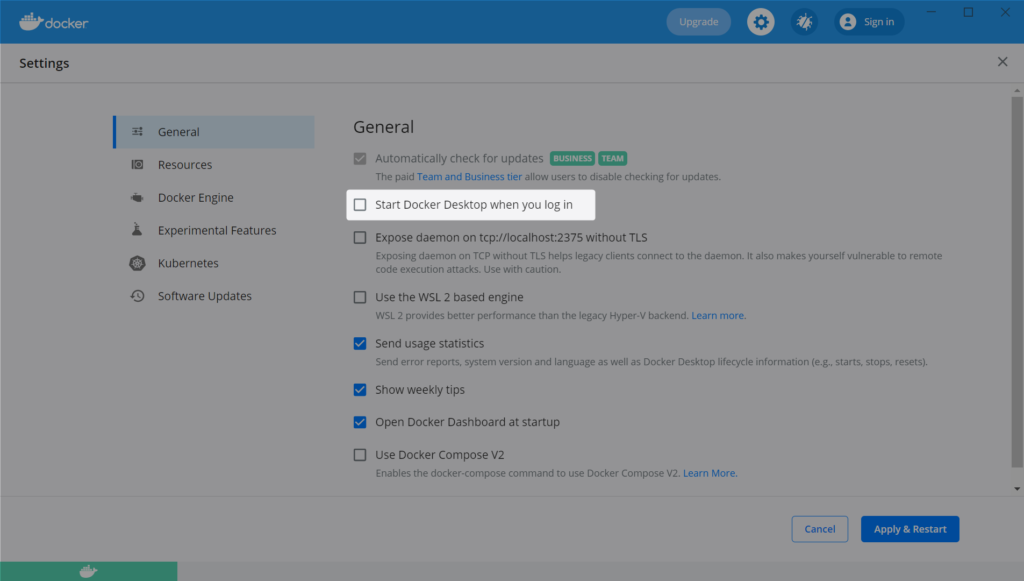Click the Docker whale logo in header
Screen dimensions: 1024x581
tap(54, 22)
